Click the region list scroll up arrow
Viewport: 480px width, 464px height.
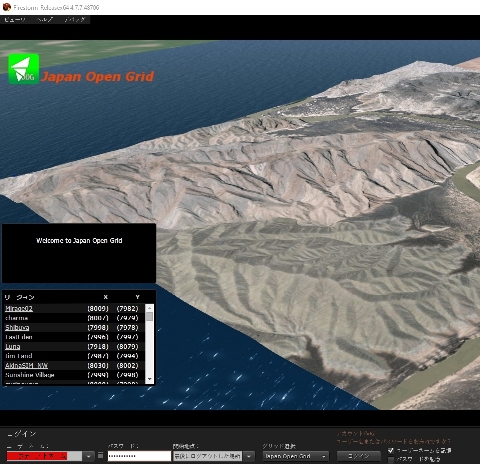pyautogui.click(x=150, y=307)
